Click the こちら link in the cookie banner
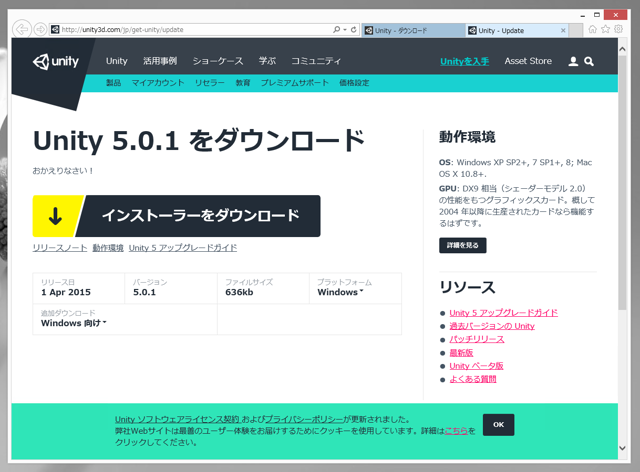This screenshot has height=472, width=640. pos(456,431)
